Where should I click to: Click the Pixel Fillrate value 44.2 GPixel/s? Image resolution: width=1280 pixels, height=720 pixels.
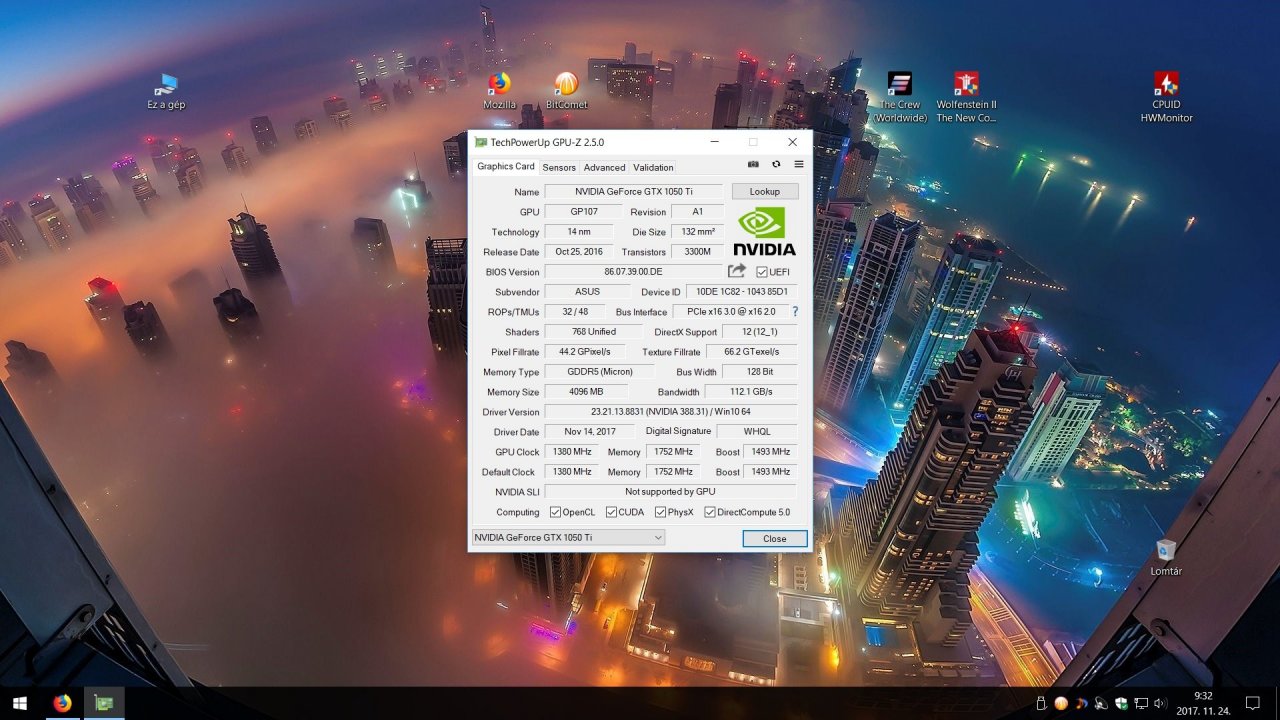click(x=585, y=352)
